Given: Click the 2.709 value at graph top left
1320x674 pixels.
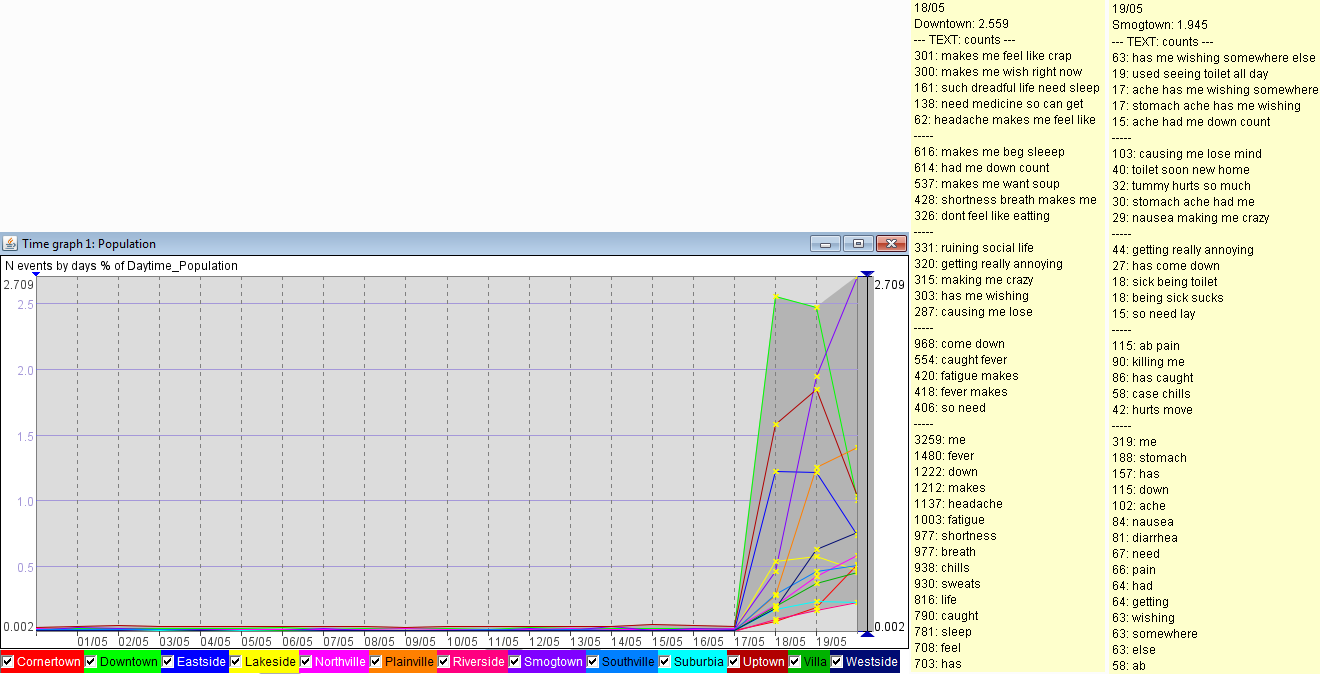Looking at the screenshot, I should pos(18,285).
